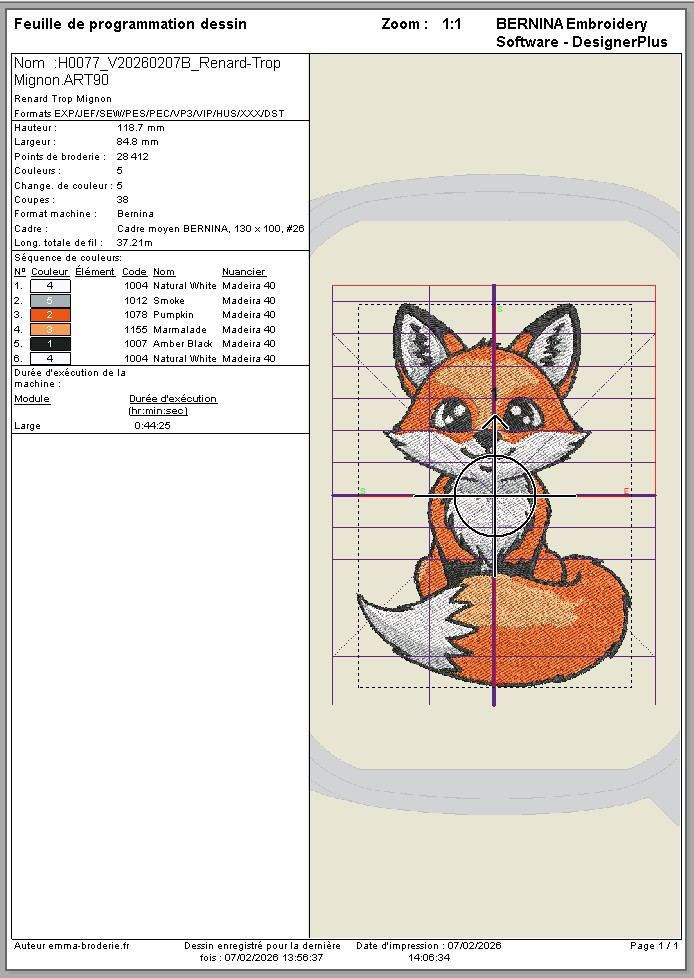Click the 'Couleur' column header

(50, 272)
